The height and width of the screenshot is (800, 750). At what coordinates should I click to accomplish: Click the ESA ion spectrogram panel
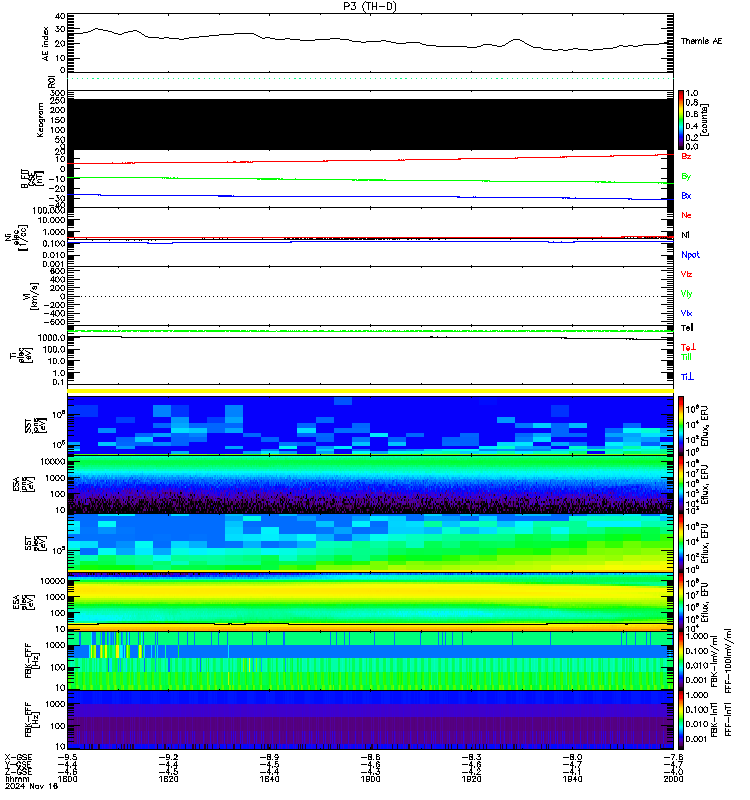(x=370, y=484)
